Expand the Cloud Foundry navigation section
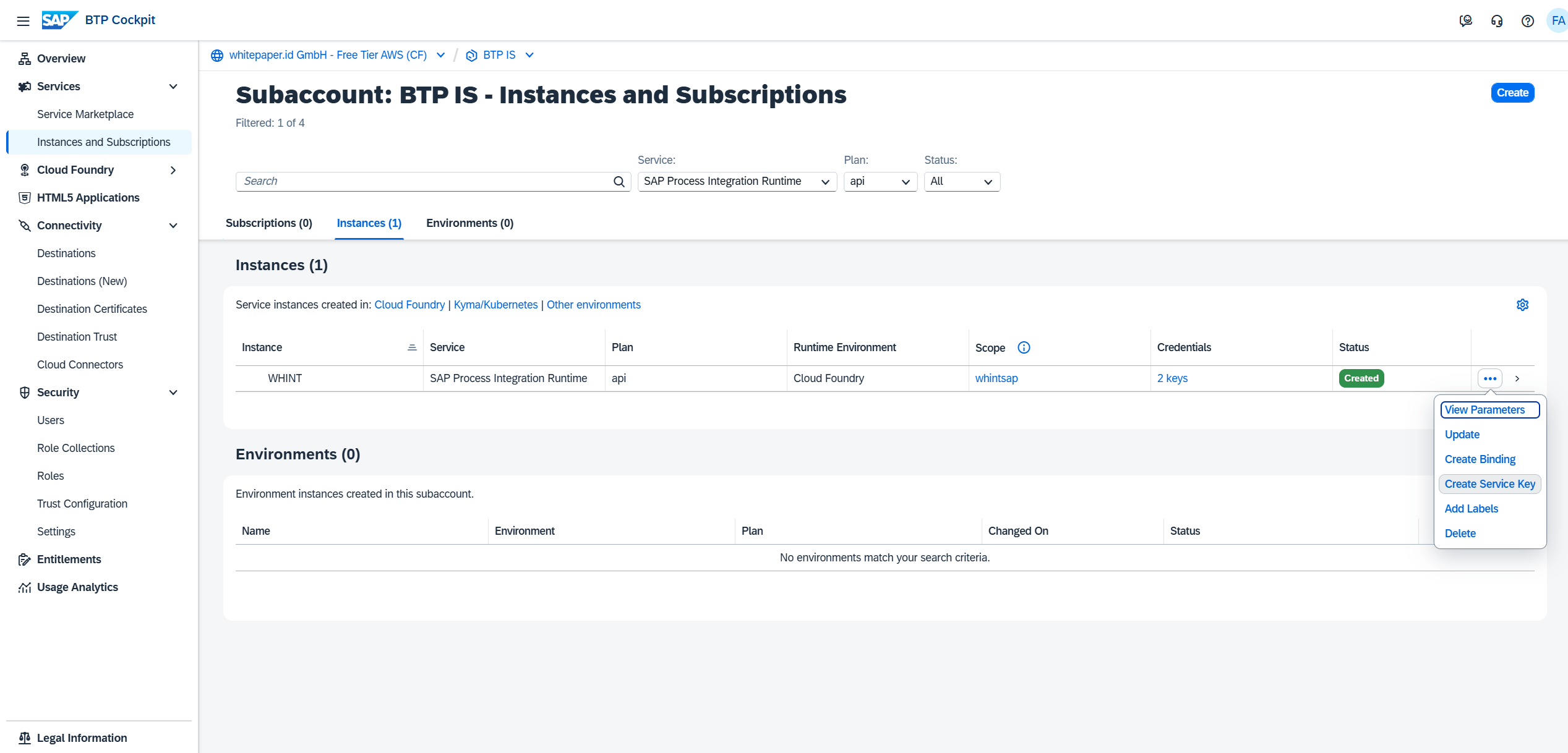 (173, 170)
